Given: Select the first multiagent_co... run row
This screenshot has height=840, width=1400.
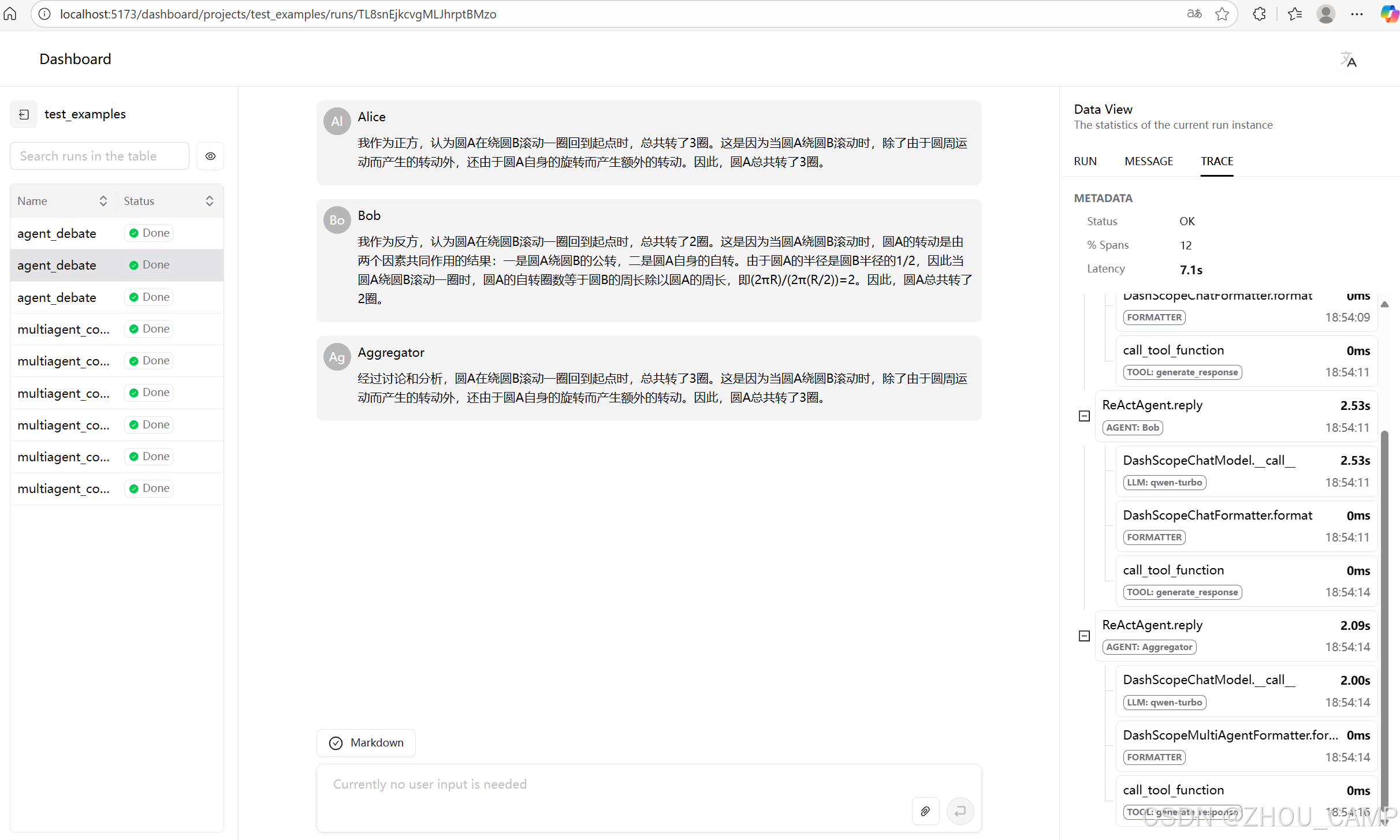Looking at the screenshot, I should pyautogui.click(x=117, y=329).
